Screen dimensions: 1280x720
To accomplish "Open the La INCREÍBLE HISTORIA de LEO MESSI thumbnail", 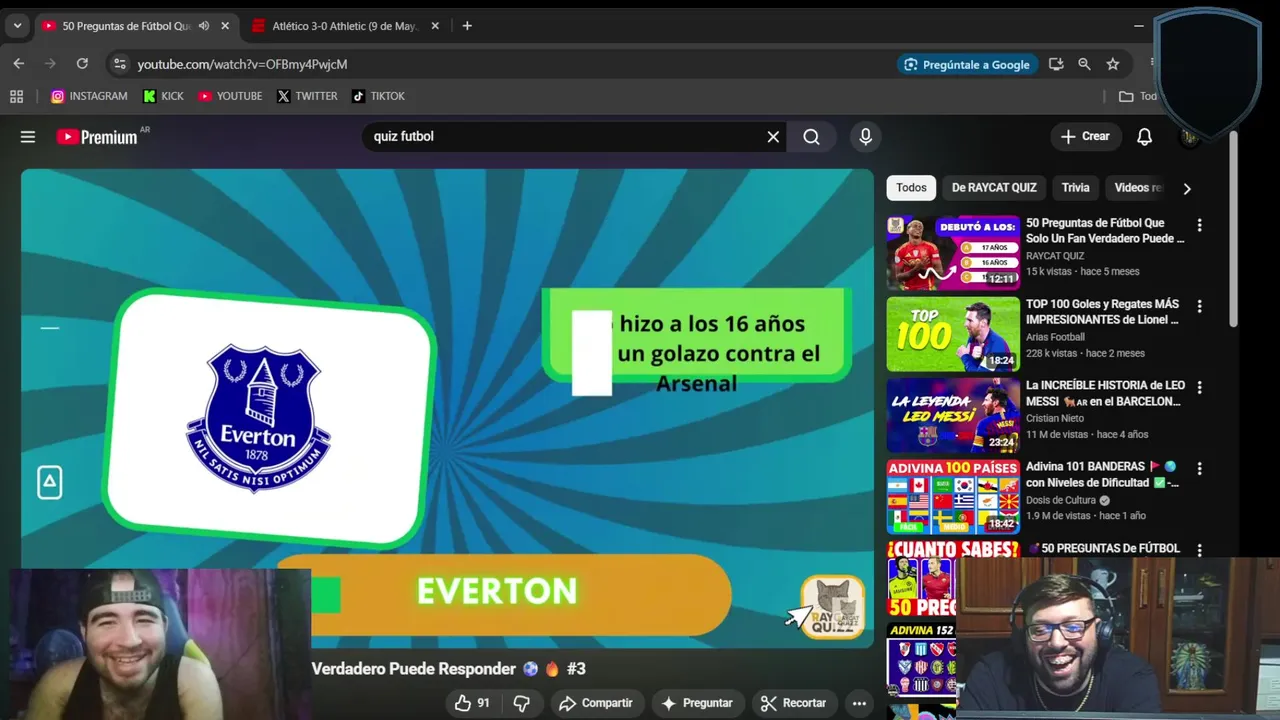I will point(953,415).
